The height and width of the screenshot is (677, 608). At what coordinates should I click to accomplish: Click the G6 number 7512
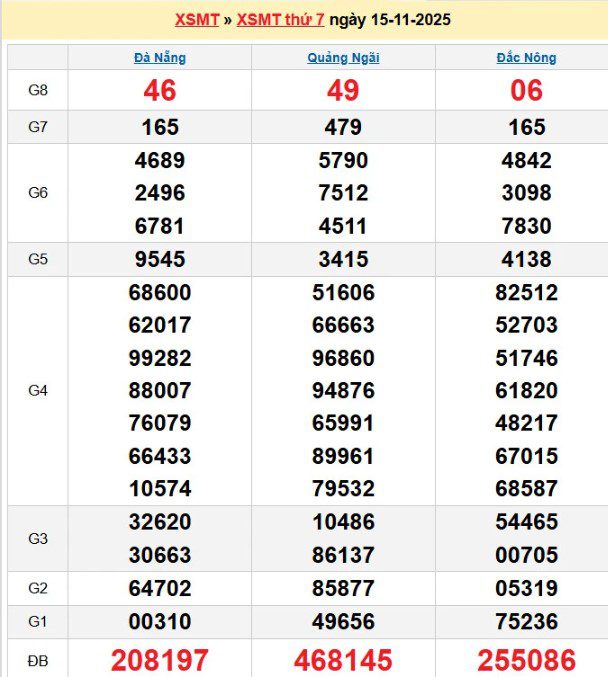pyautogui.click(x=343, y=193)
